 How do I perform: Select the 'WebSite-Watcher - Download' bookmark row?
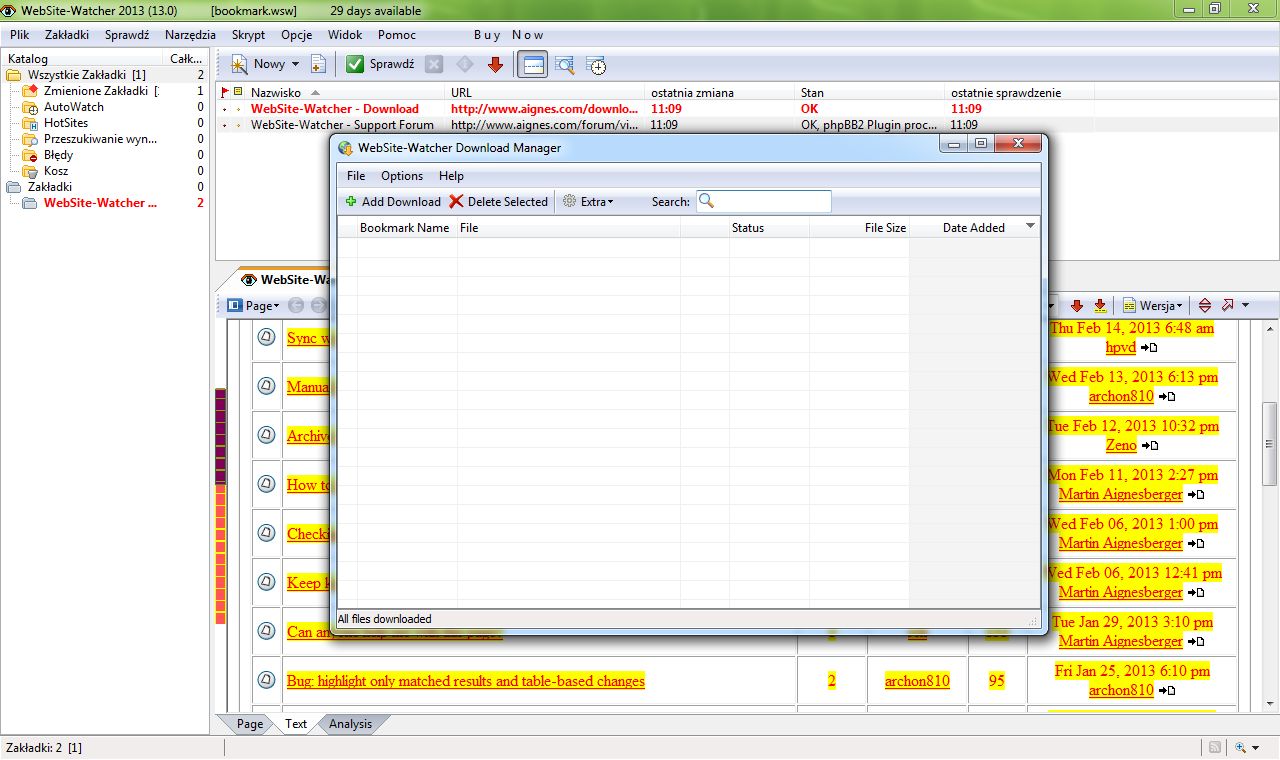coord(656,108)
